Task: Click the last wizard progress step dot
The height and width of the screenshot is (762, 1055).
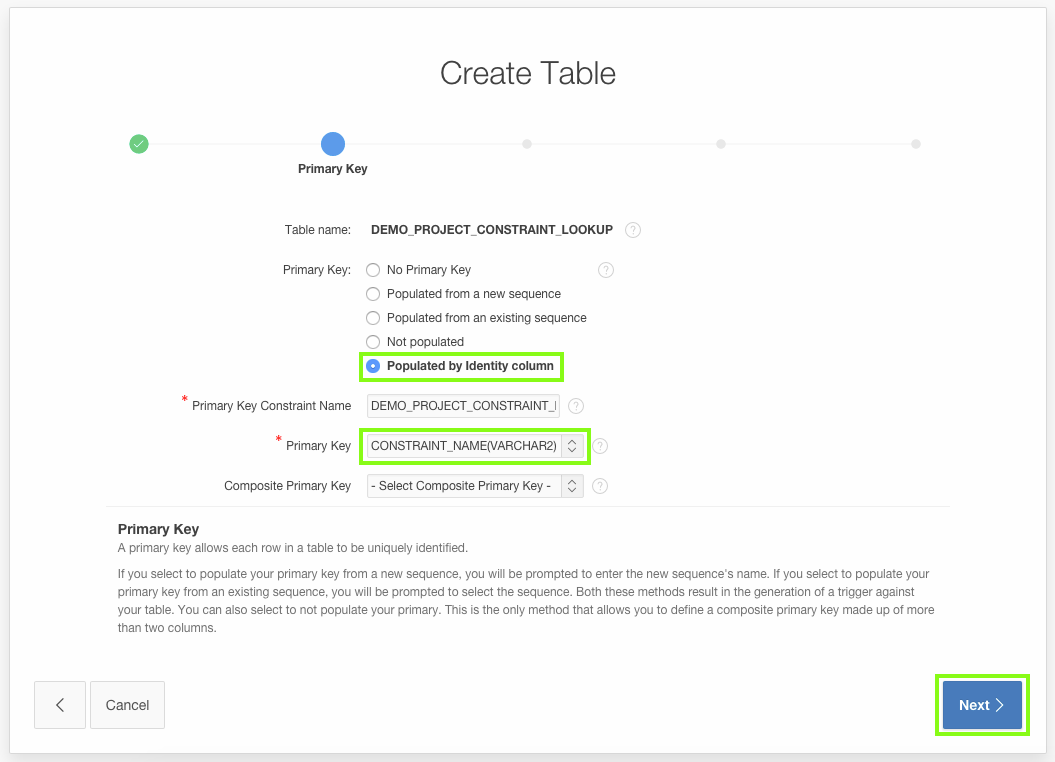Action: click(x=915, y=144)
